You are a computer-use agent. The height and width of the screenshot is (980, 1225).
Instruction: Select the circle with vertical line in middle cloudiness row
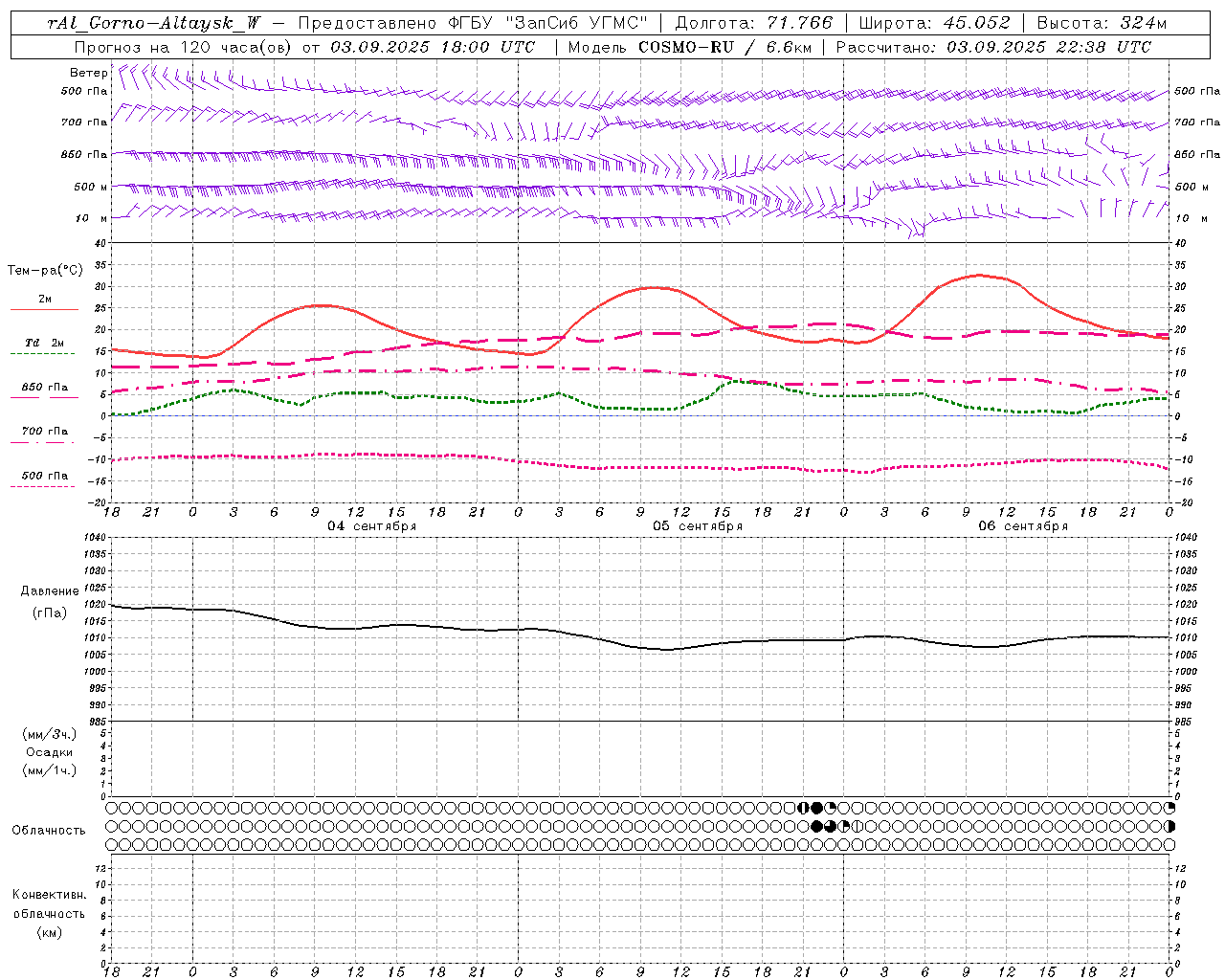(857, 826)
